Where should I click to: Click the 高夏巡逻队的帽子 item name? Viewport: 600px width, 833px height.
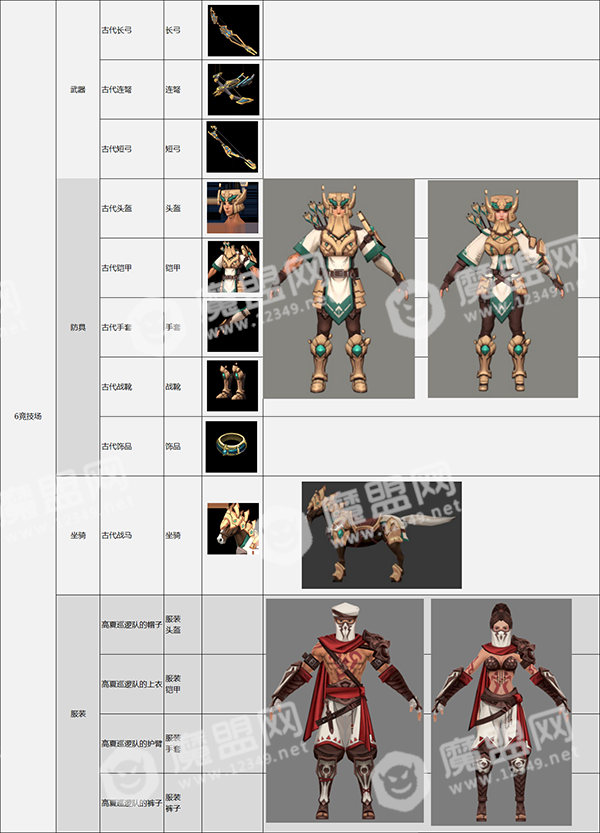pyautogui.click(x=132, y=625)
